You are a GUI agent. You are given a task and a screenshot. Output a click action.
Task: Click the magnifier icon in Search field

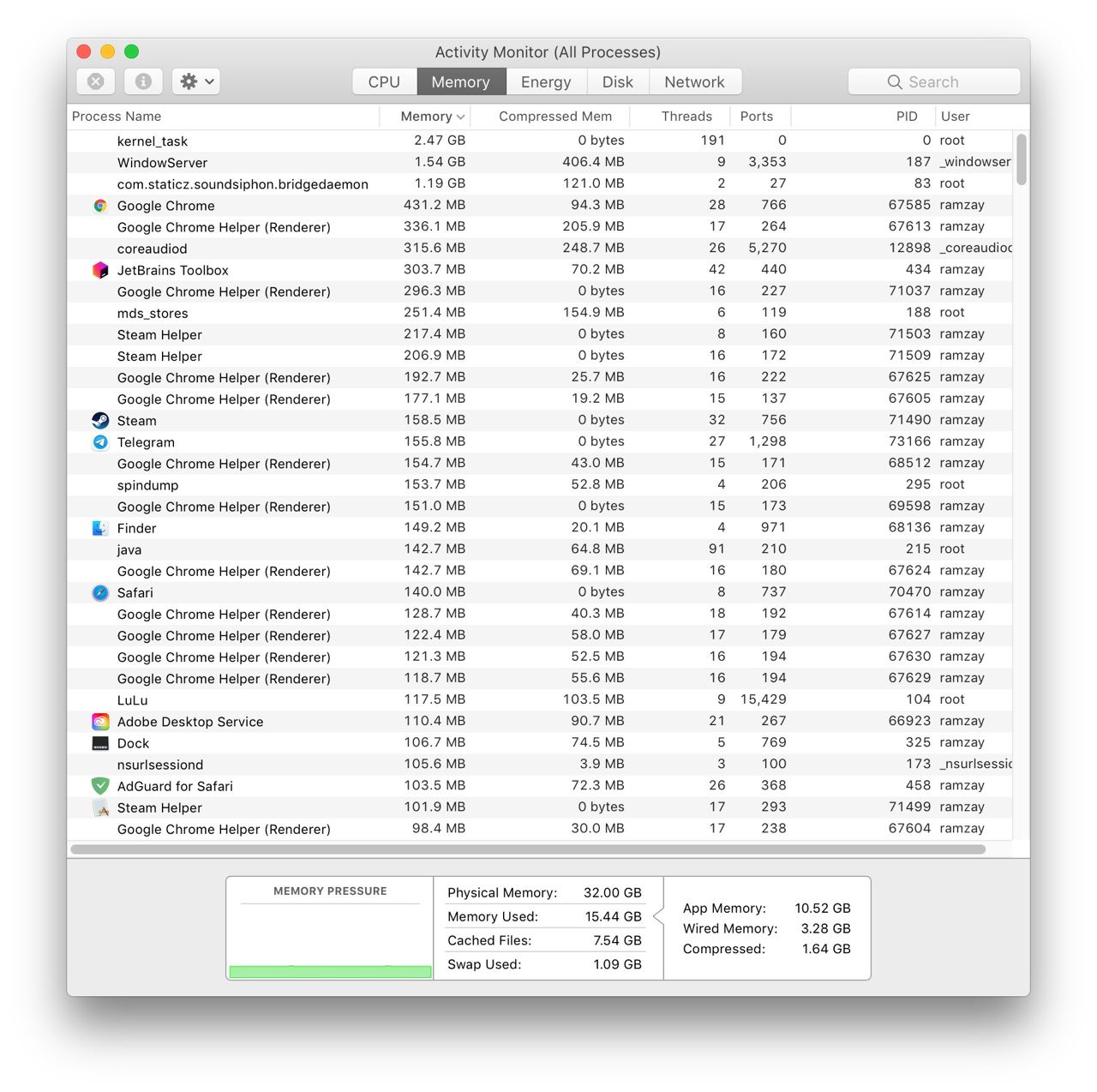pyautogui.click(x=895, y=81)
